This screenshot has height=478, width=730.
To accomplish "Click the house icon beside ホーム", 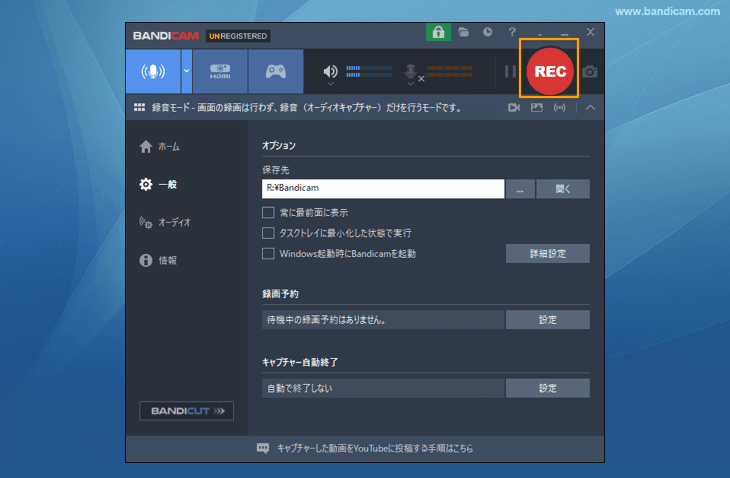I will [x=146, y=147].
